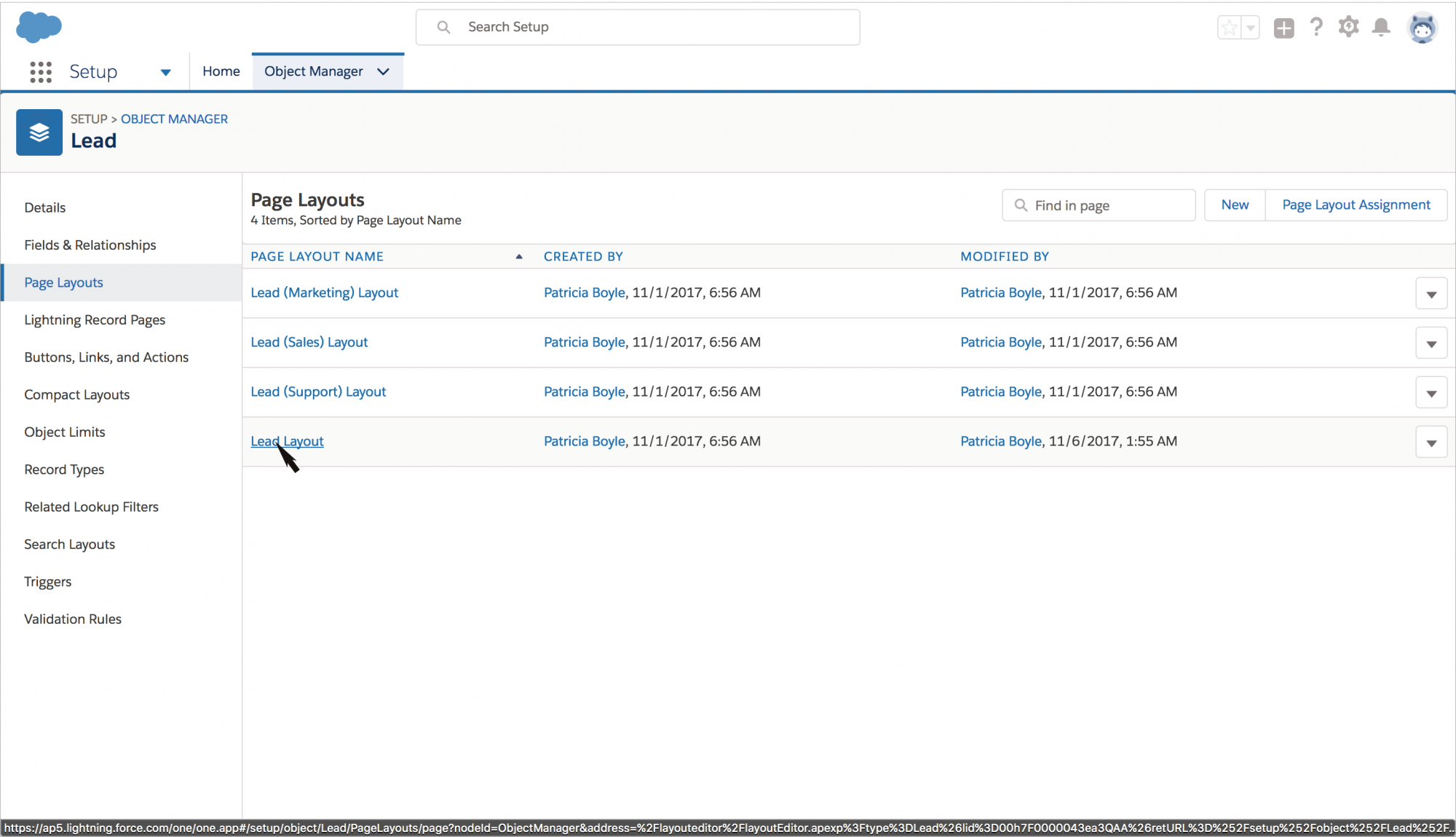Click the Search Setup field
Viewport: 1456px width, 837px height.
coord(637,27)
